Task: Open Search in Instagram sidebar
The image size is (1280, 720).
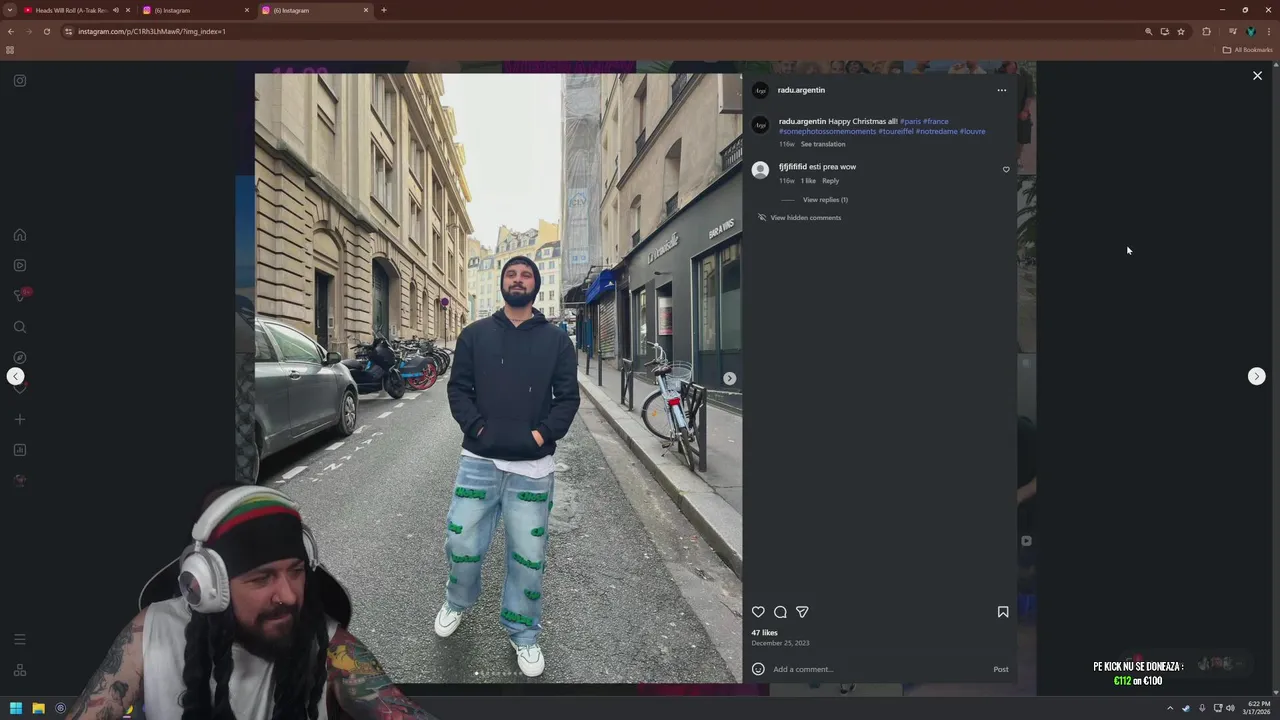Action: pyautogui.click(x=20, y=327)
